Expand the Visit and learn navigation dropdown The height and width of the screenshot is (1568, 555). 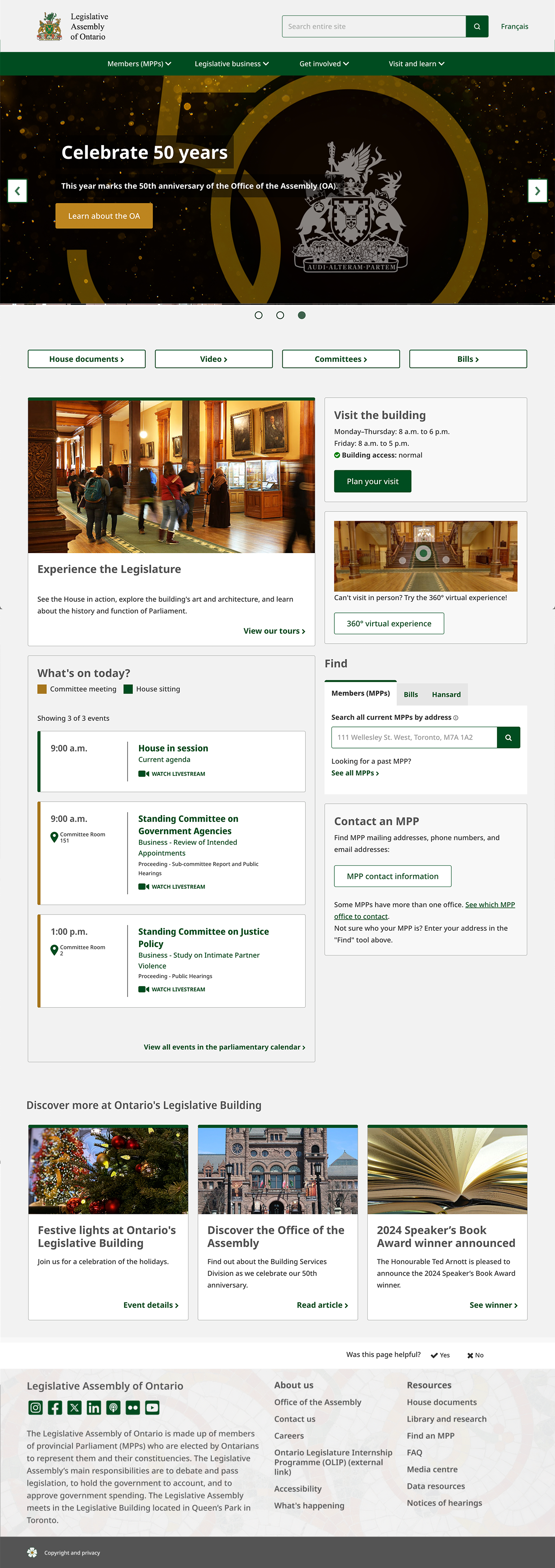point(417,64)
